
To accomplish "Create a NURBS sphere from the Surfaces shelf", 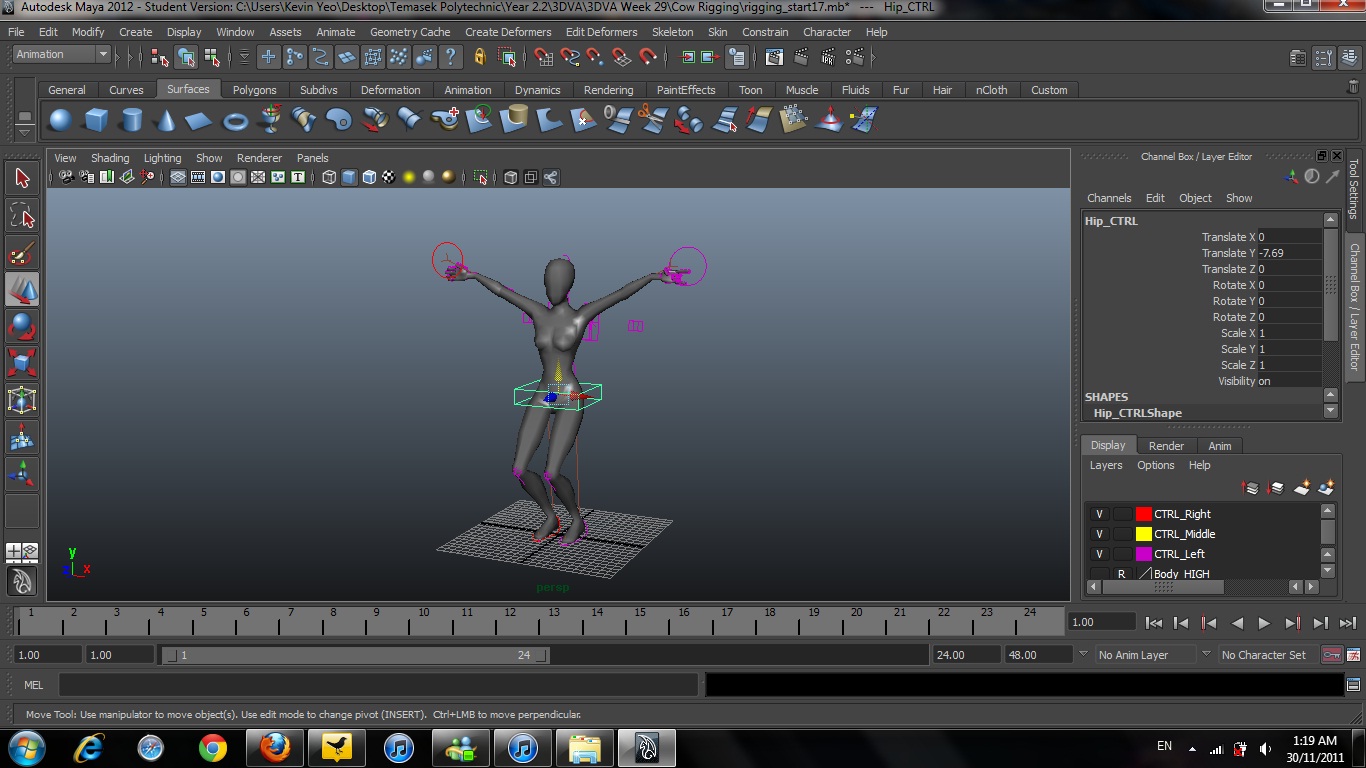I will (x=60, y=119).
